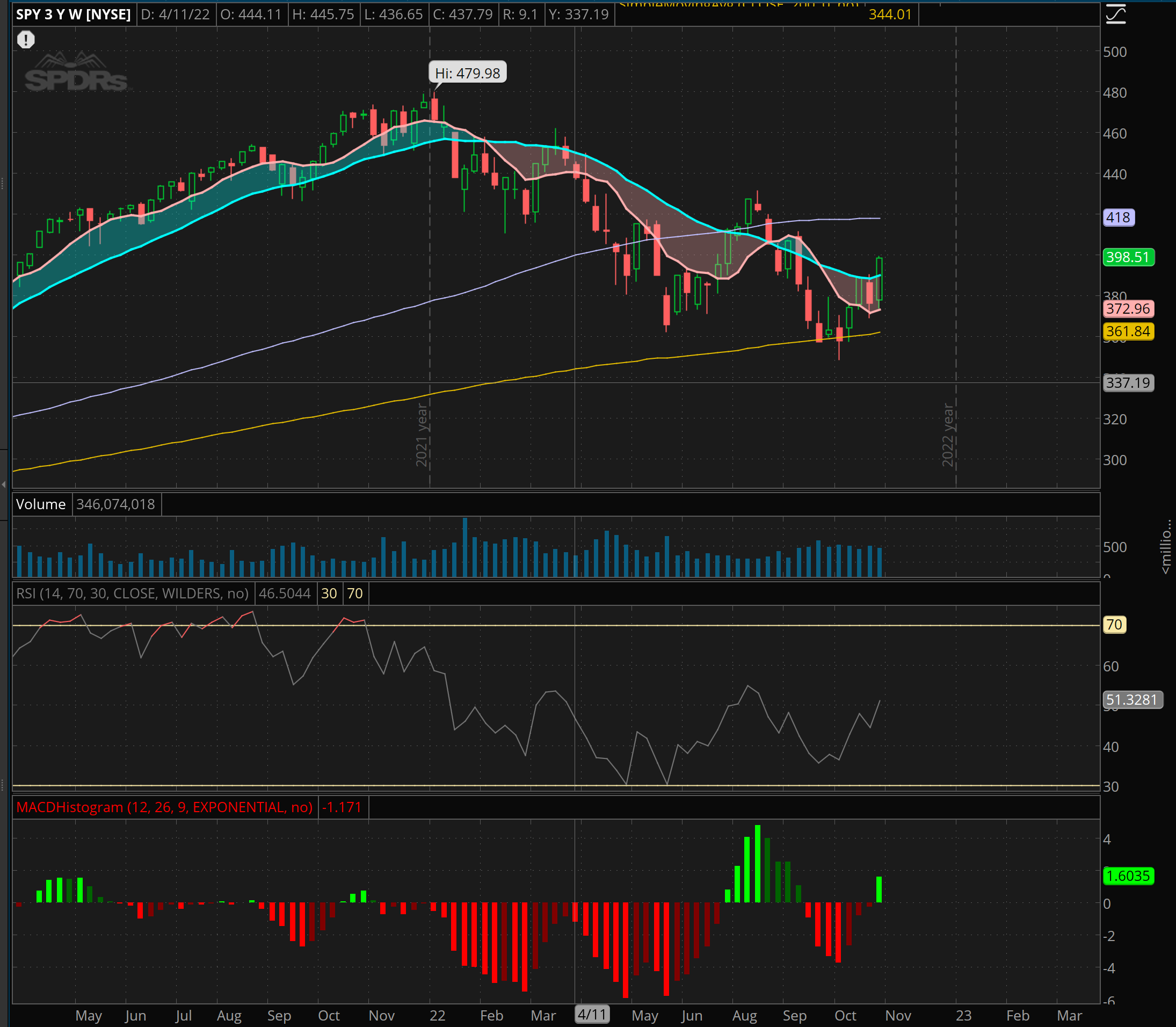The width and height of the screenshot is (1176, 1027).
Task: Open the MACDHistogram study label
Action: click(x=164, y=807)
